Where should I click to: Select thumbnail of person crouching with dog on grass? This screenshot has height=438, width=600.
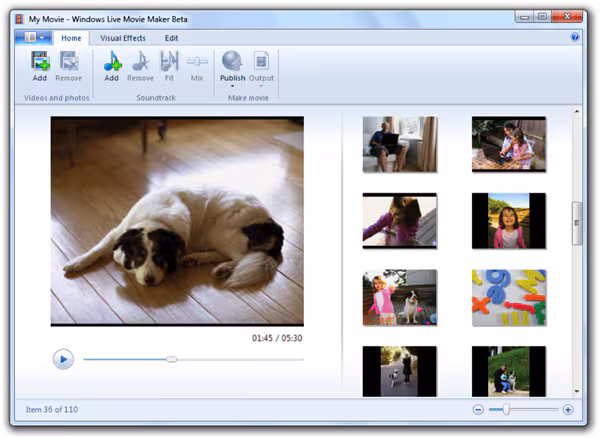pos(509,371)
